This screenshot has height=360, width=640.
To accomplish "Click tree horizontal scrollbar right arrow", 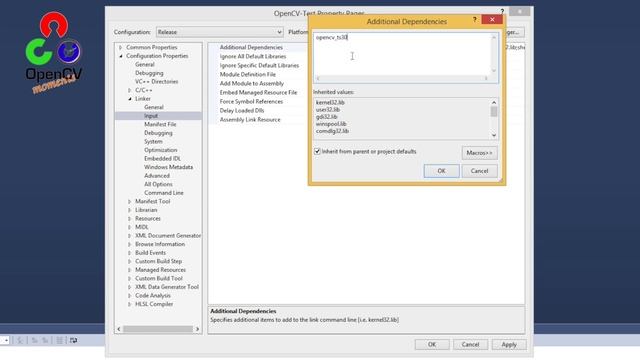I will click(198, 329).
